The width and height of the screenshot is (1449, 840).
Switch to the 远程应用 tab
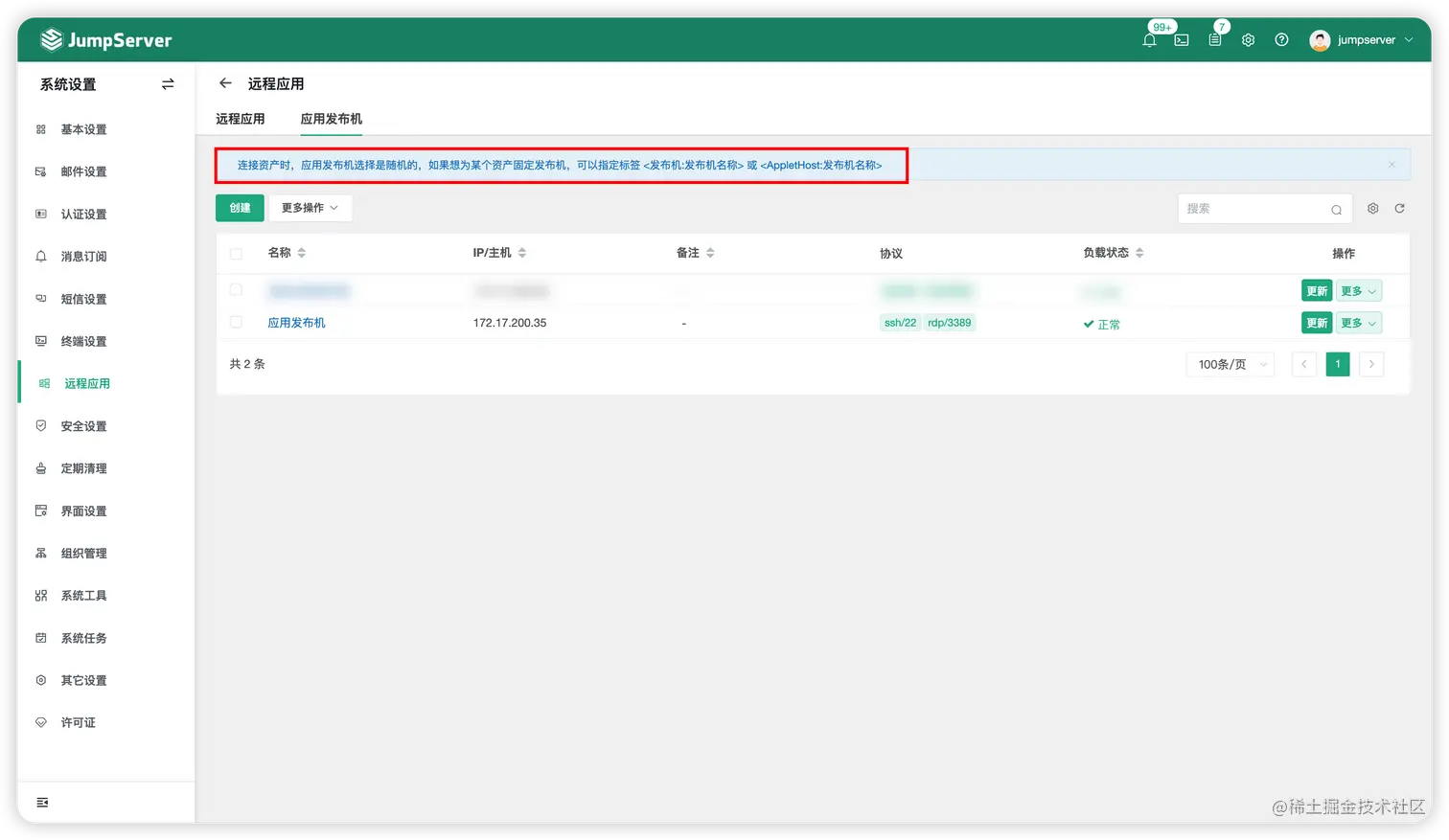[x=240, y=119]
